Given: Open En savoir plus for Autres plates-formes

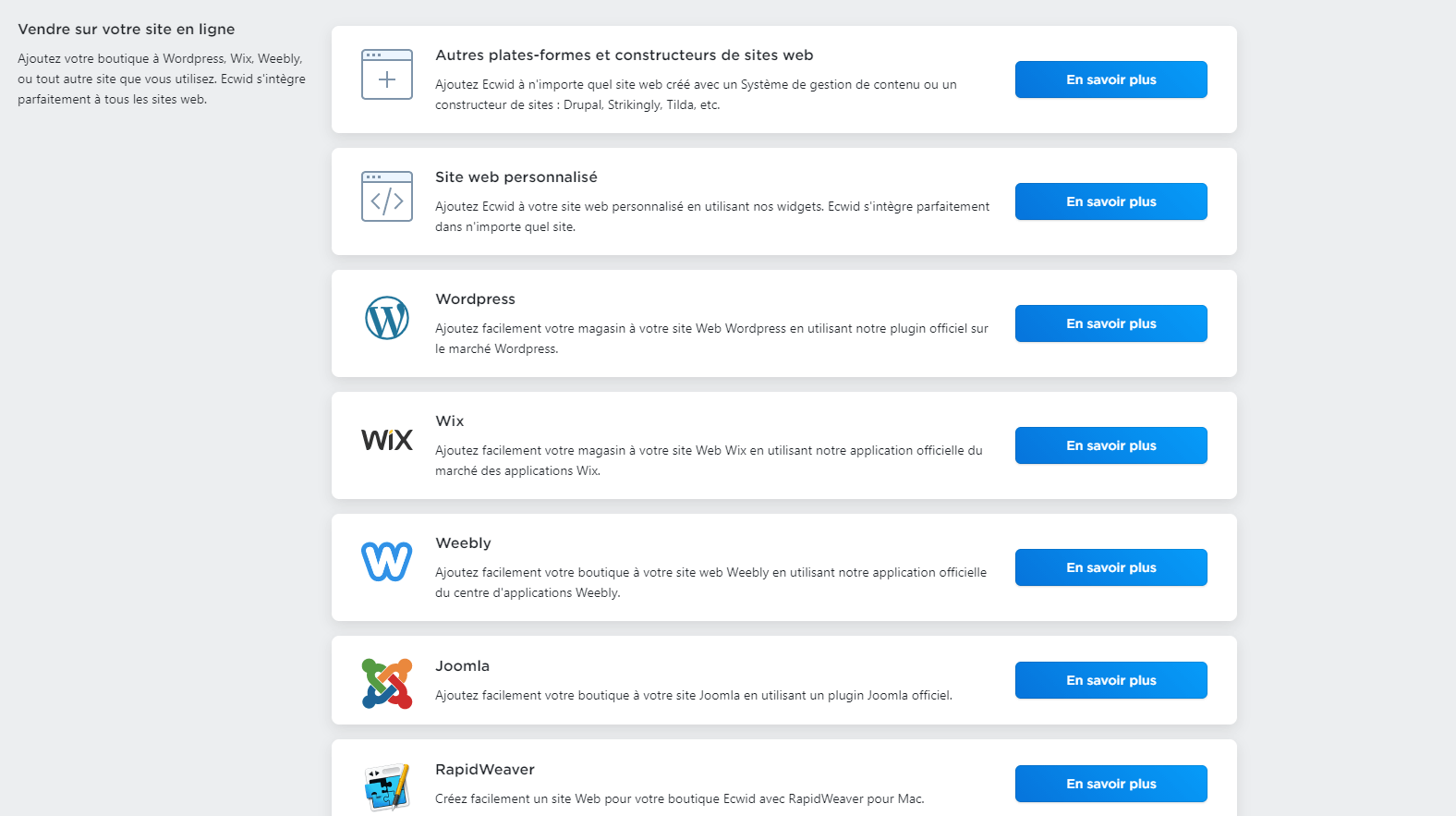Looking at the screenshot, I should 1110,79.
